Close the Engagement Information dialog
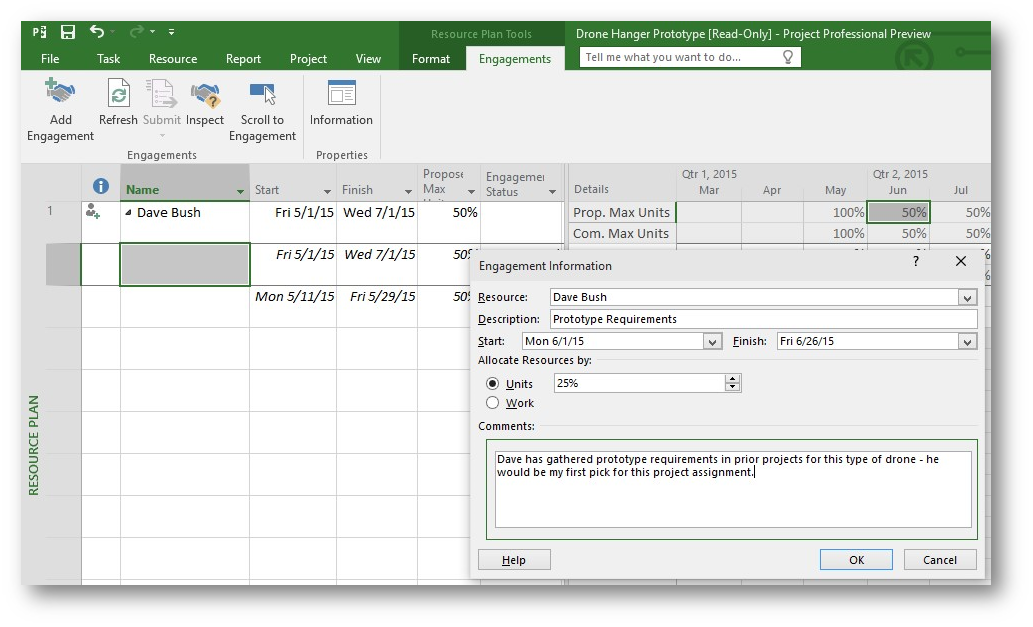1033x627 pixels. click(x=961, y=261)
